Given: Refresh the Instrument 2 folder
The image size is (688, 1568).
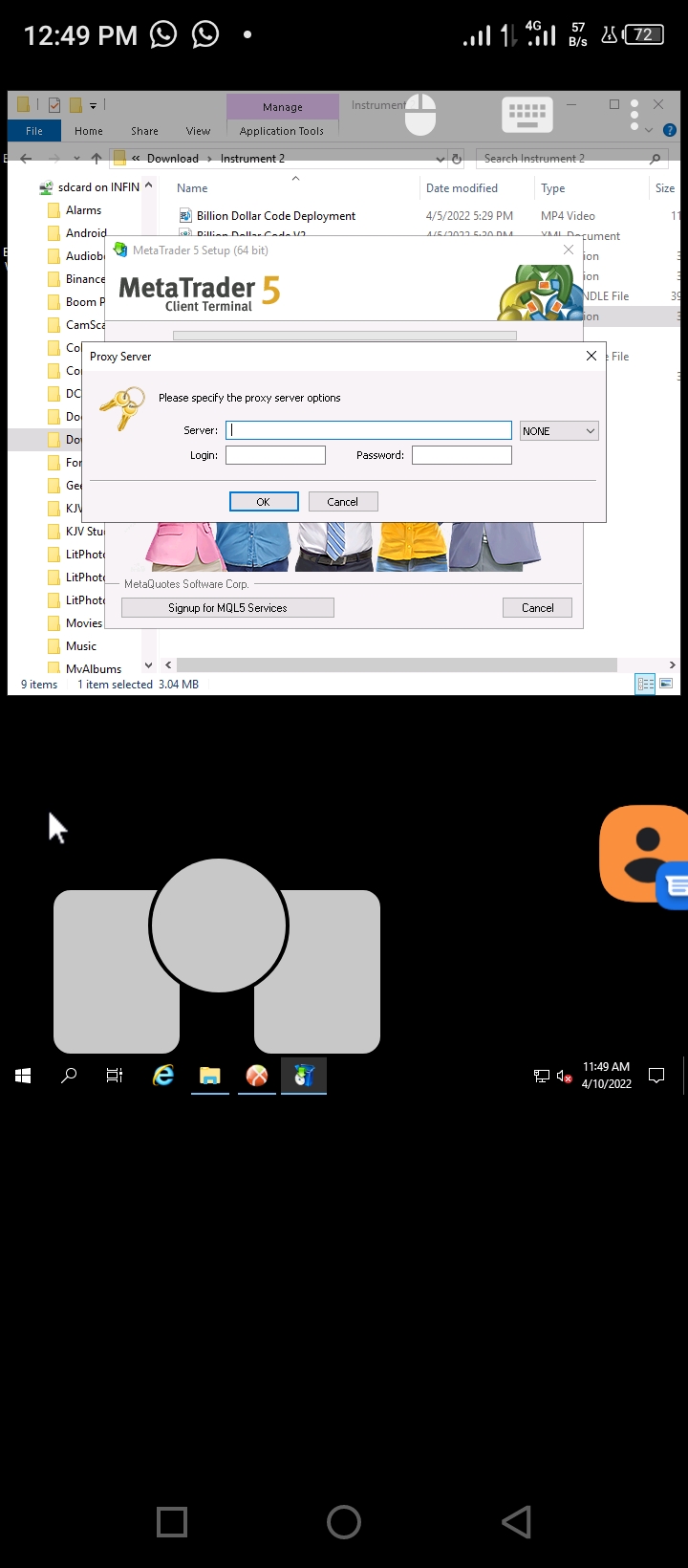Looking at the screenshot, I should point(457,159).
